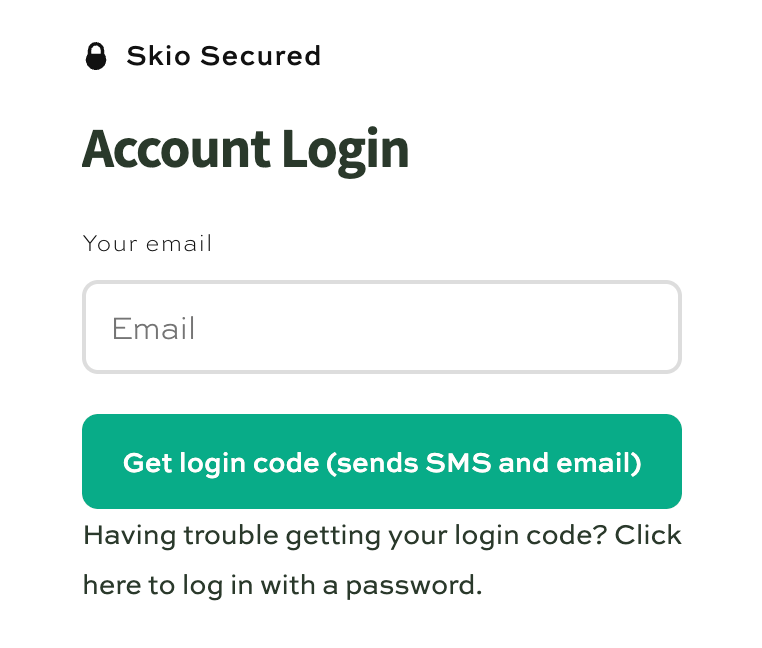Focus the Email input field
This screenshot has height=648, width=762.
click(382, 327)
